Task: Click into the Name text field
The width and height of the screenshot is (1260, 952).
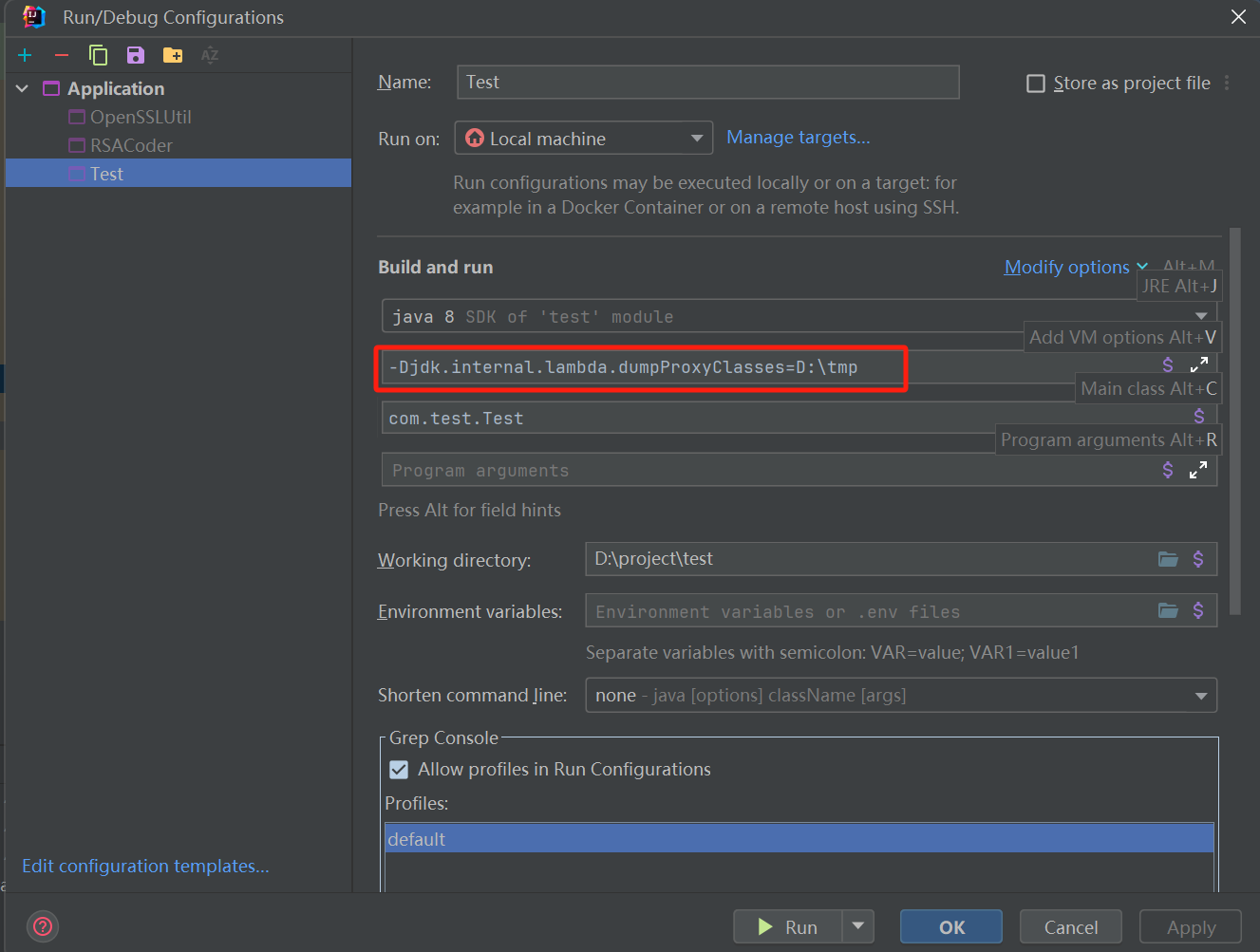Action: 707,83
